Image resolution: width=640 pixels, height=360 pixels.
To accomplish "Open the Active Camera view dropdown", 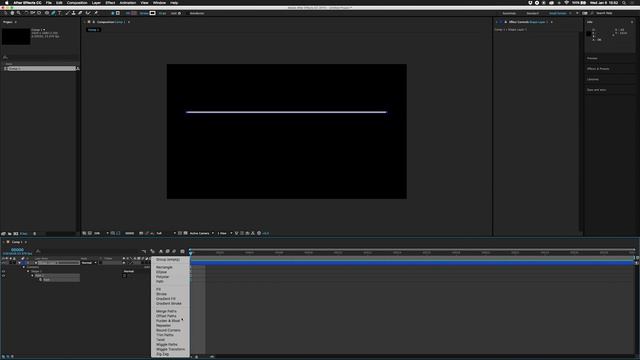I will click(x=201, y=233).
